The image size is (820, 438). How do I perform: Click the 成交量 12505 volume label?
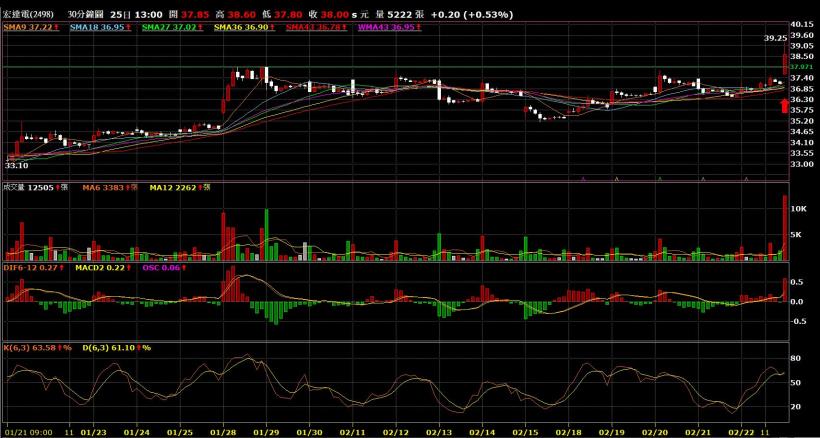pyautogui.click(x=33, y=187)
